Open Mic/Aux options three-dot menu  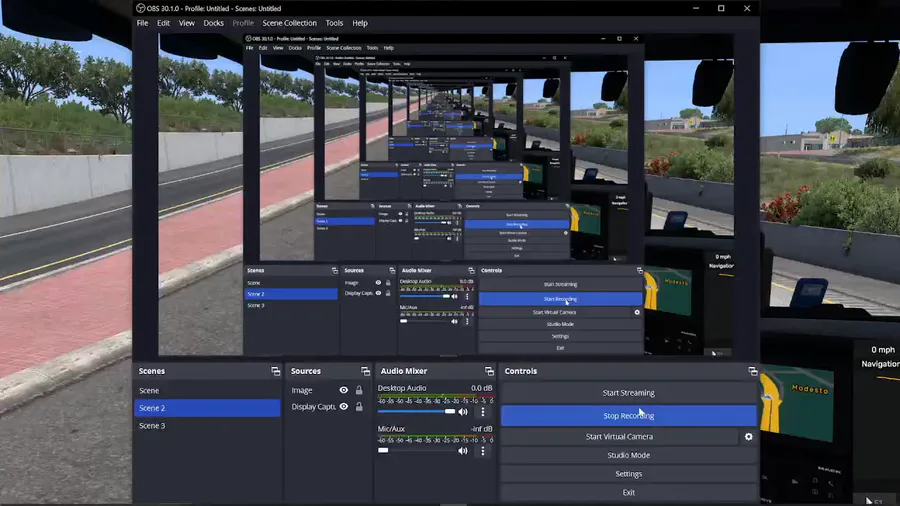(483, 451)
